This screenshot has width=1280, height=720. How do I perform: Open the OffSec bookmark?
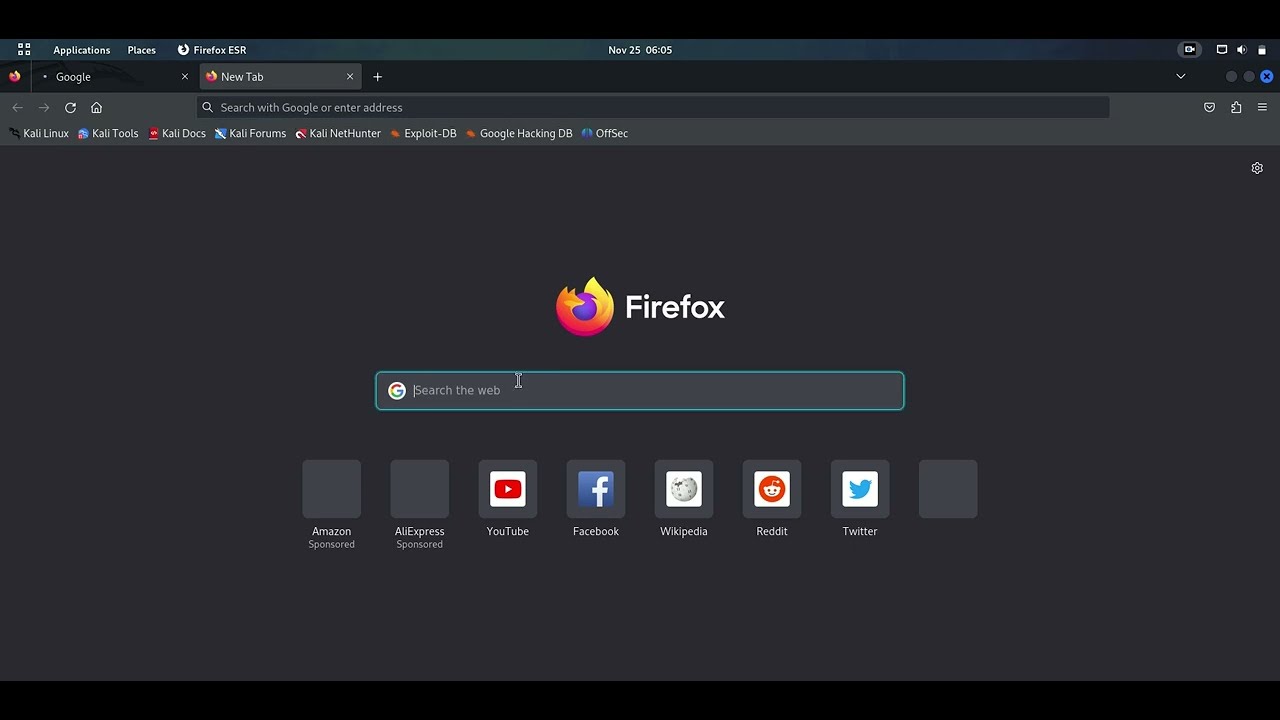[x=604, y=133]
